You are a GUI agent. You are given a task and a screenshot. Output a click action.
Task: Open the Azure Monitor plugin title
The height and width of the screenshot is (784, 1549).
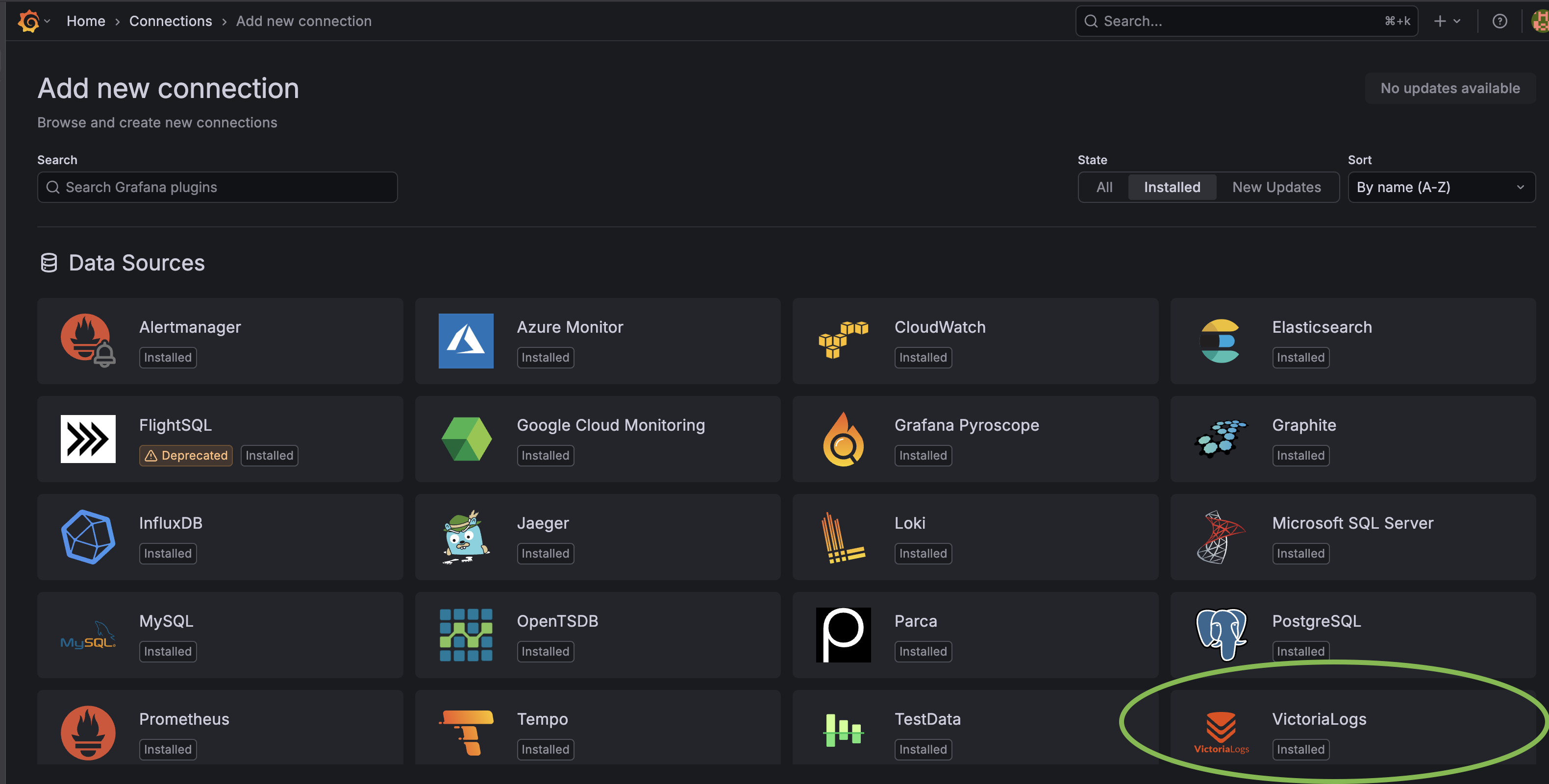[570, 326]
